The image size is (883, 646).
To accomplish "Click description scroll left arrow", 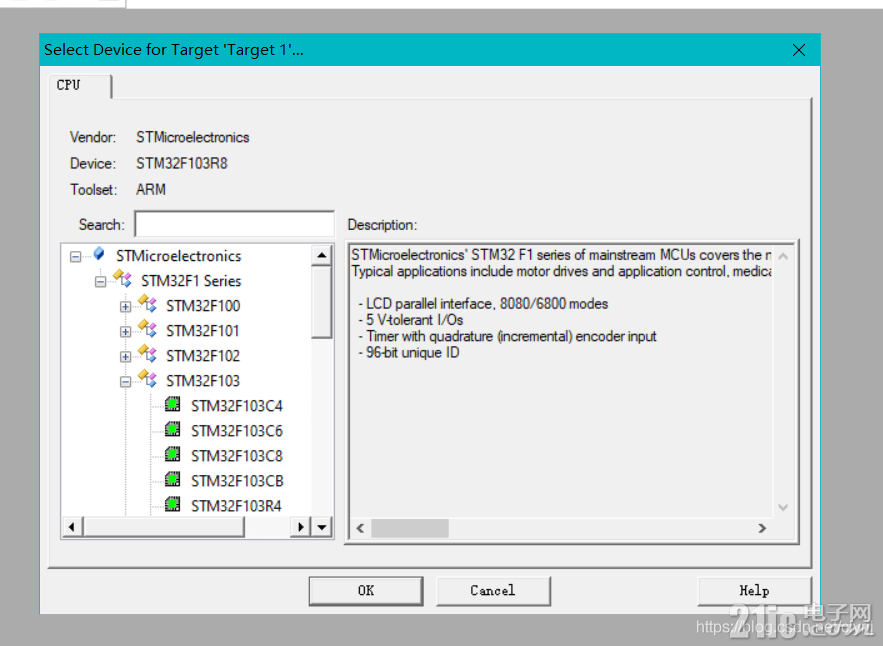I will pos(360,528).
